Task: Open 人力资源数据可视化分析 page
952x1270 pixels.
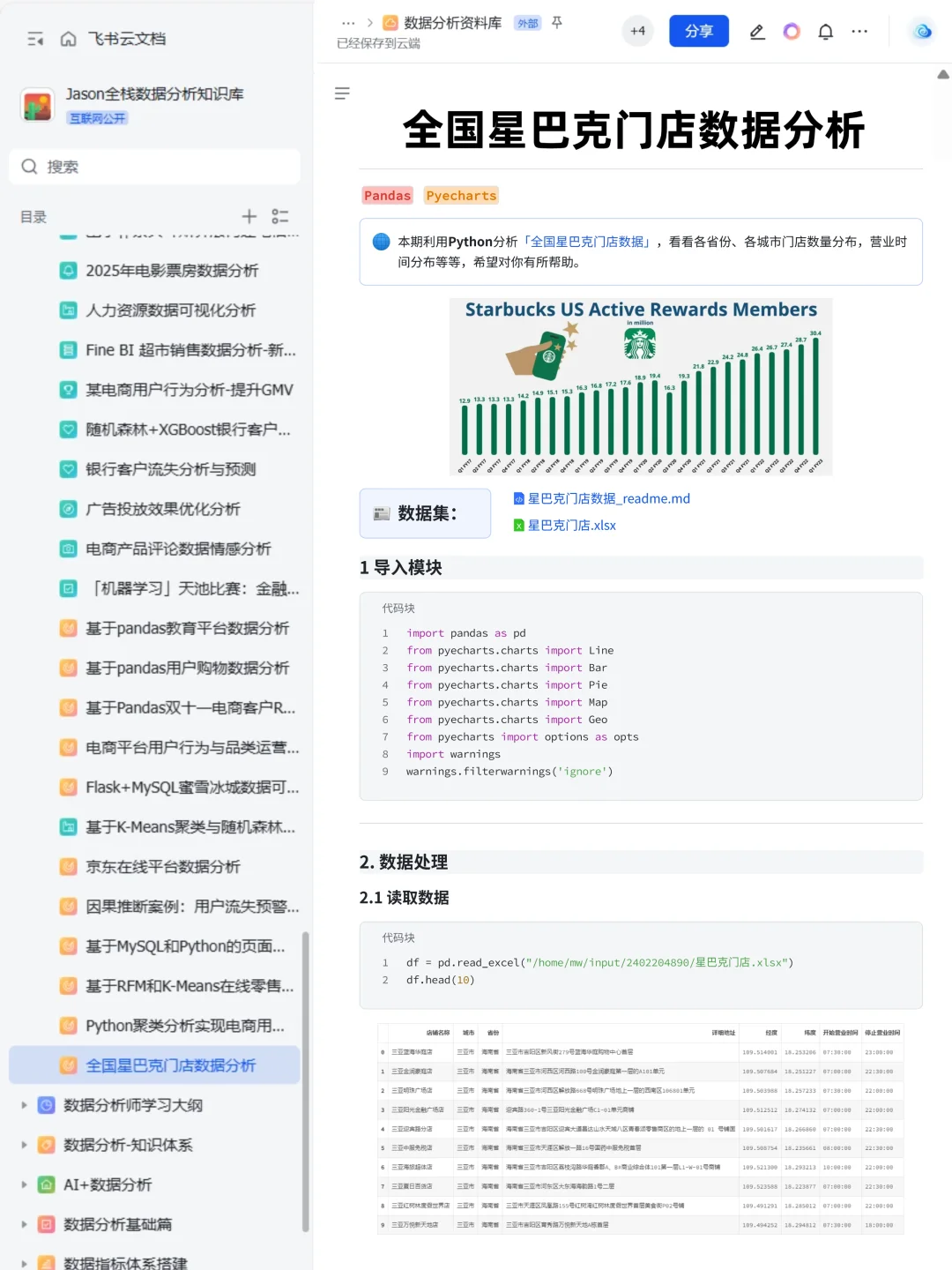Action: (x=170, y=310)
